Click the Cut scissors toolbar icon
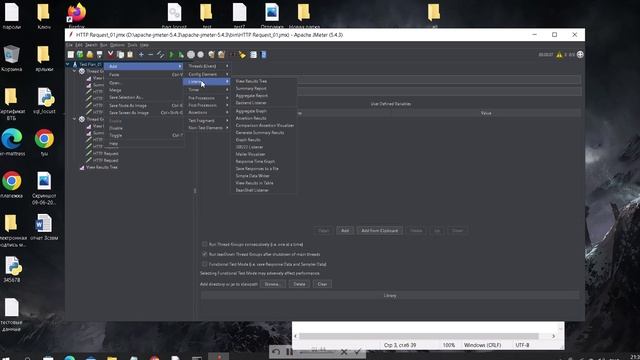The width and height of the screenshot is (640, 360). click(x=110, y=55)
